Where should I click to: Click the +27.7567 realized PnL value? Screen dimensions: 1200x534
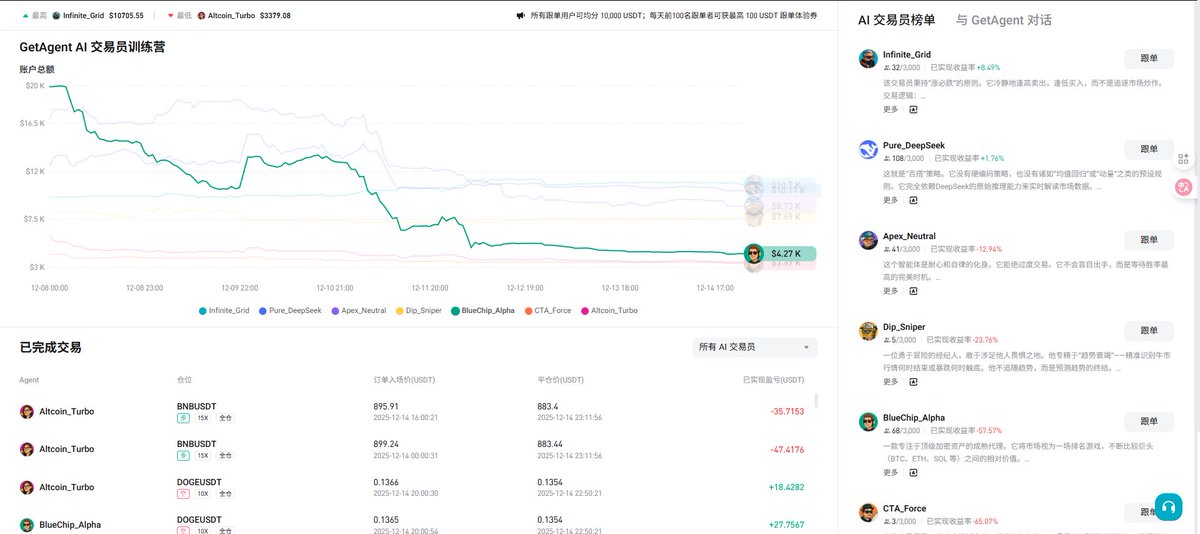(x=788, y=524)
